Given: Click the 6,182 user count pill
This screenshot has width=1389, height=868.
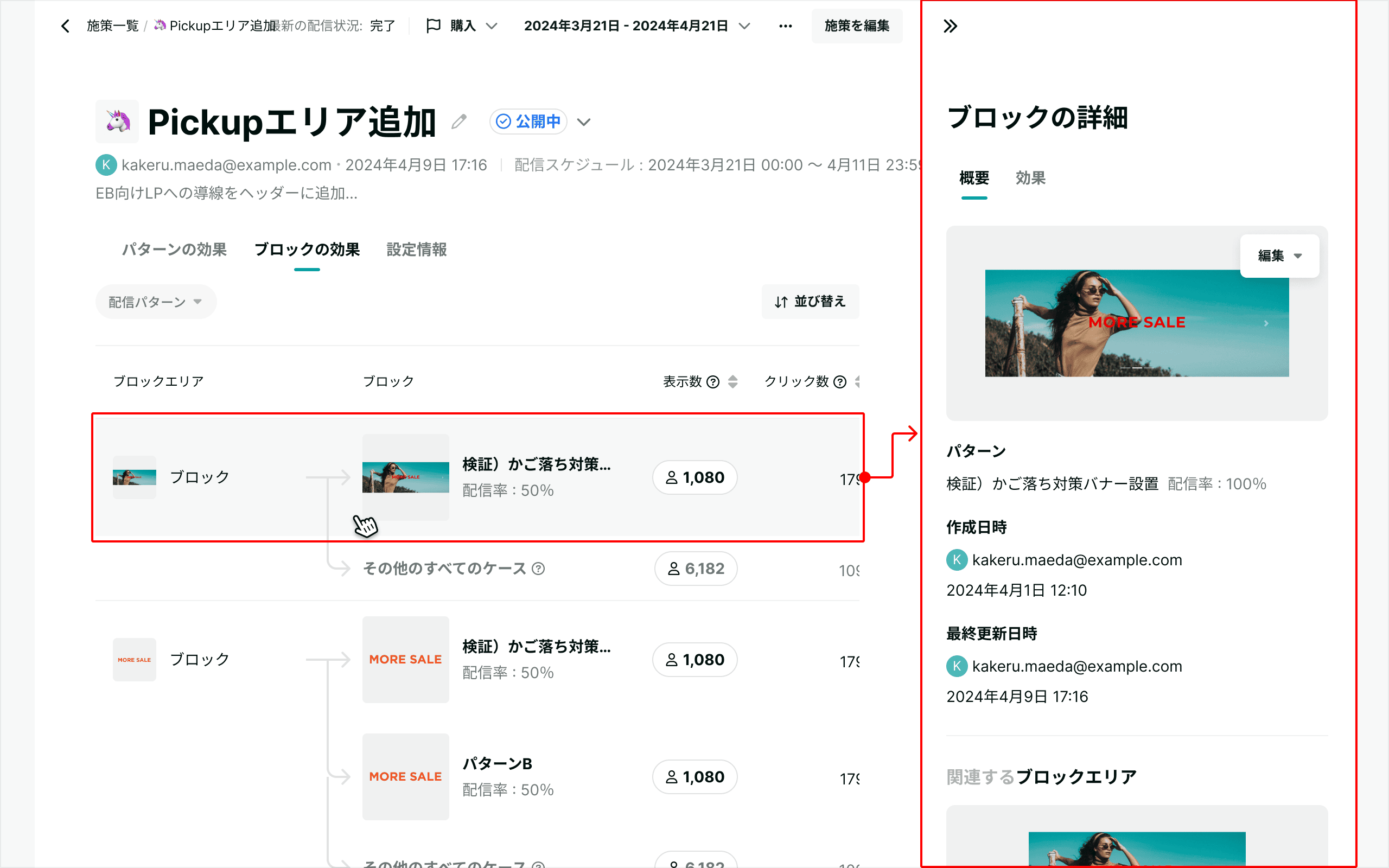Looking at the screenshot, I should tap(696, 569).
